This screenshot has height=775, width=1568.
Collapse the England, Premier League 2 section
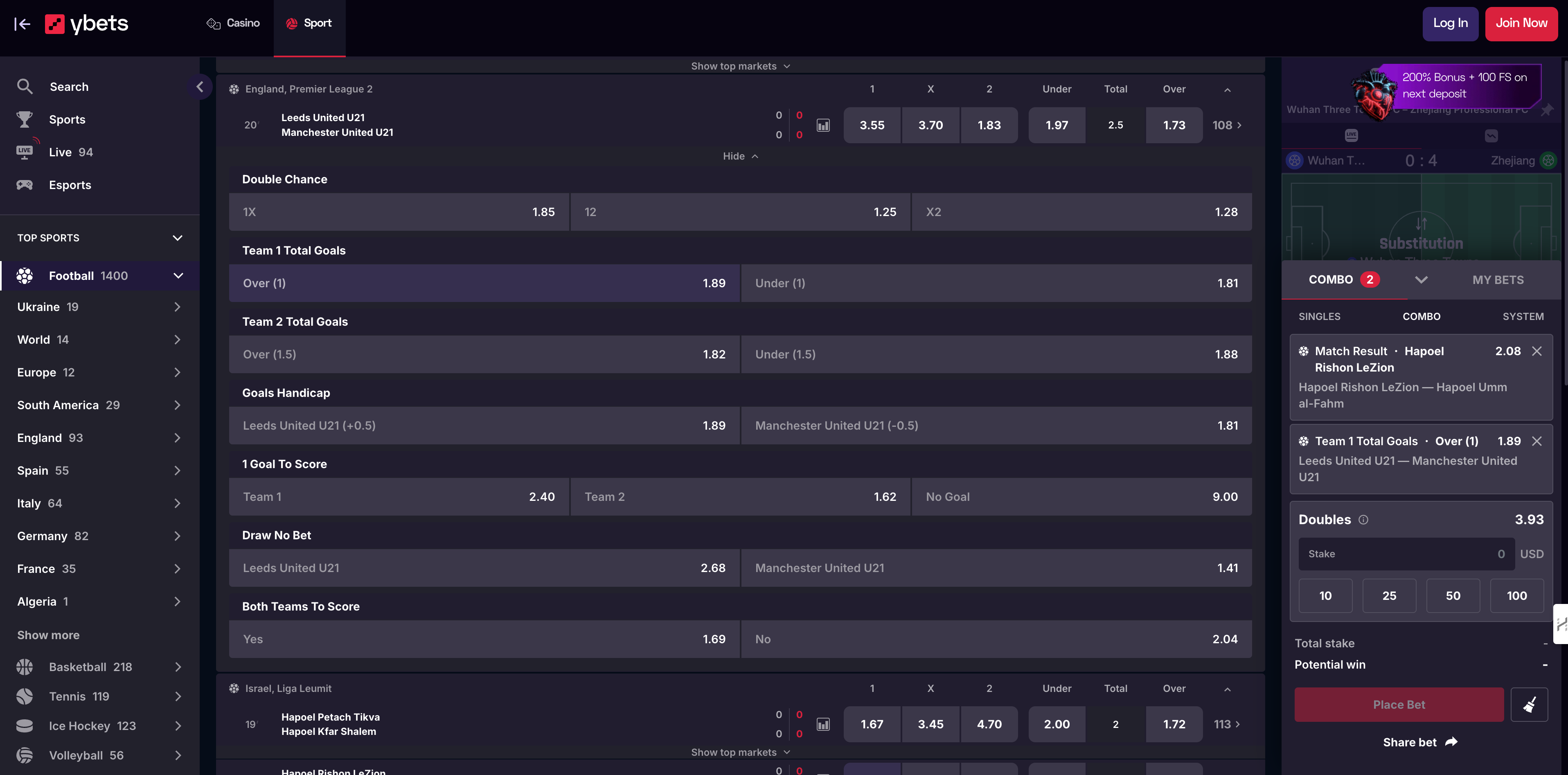[x=1227, y=90]
